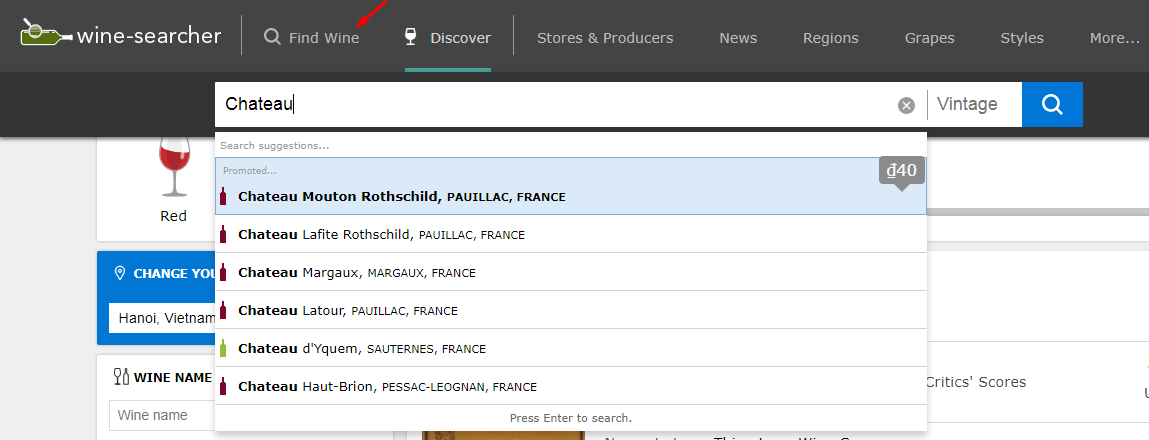Screen dimensions: 1149x440
Task: Open the Grapes menu item
Action: pyautogui.click(x=929, y=38)
